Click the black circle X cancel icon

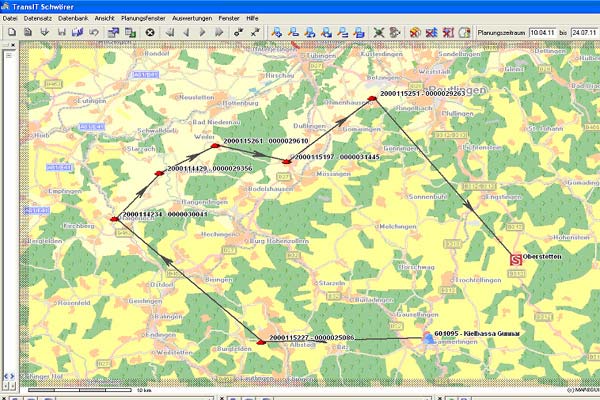pos(150,33)
